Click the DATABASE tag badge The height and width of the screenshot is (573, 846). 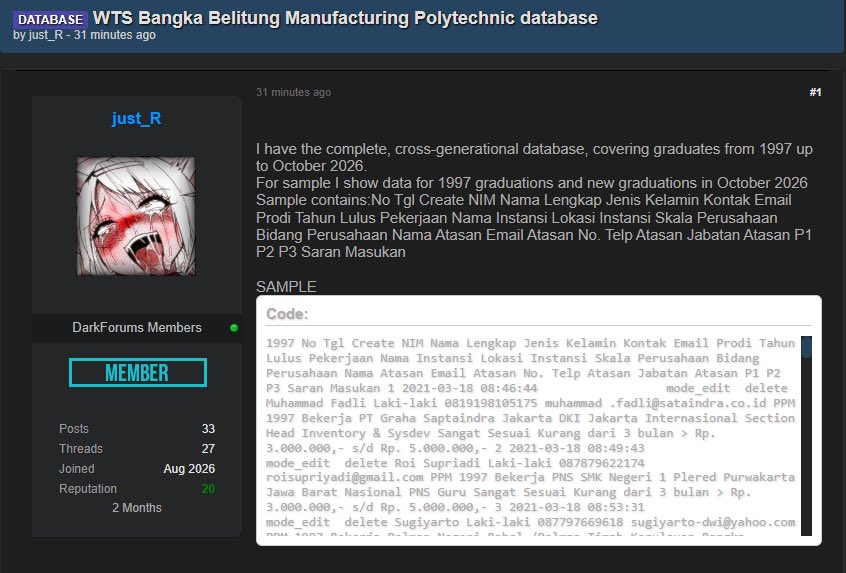[x=50, y=19]
